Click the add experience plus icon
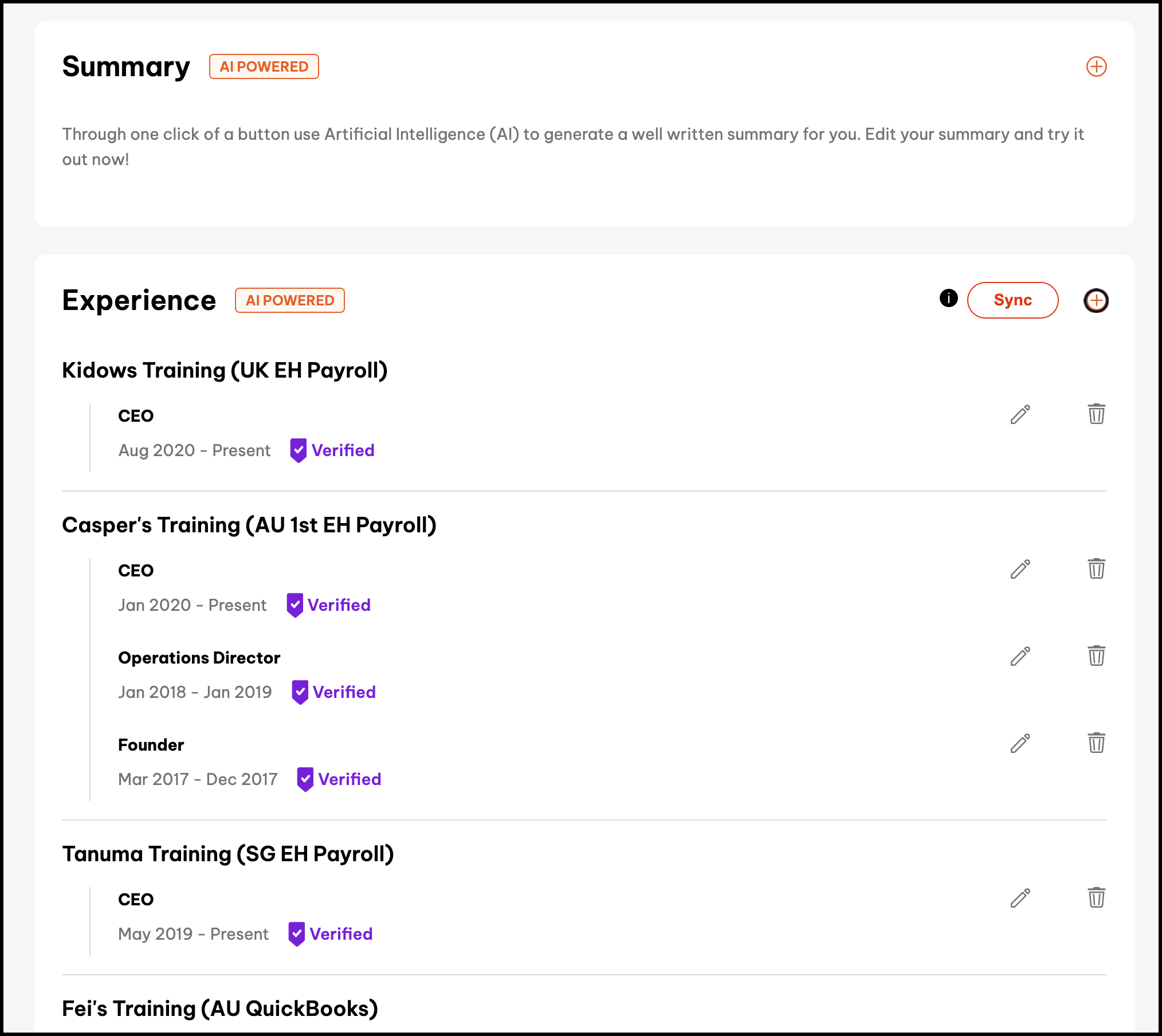 (1096, 300)
